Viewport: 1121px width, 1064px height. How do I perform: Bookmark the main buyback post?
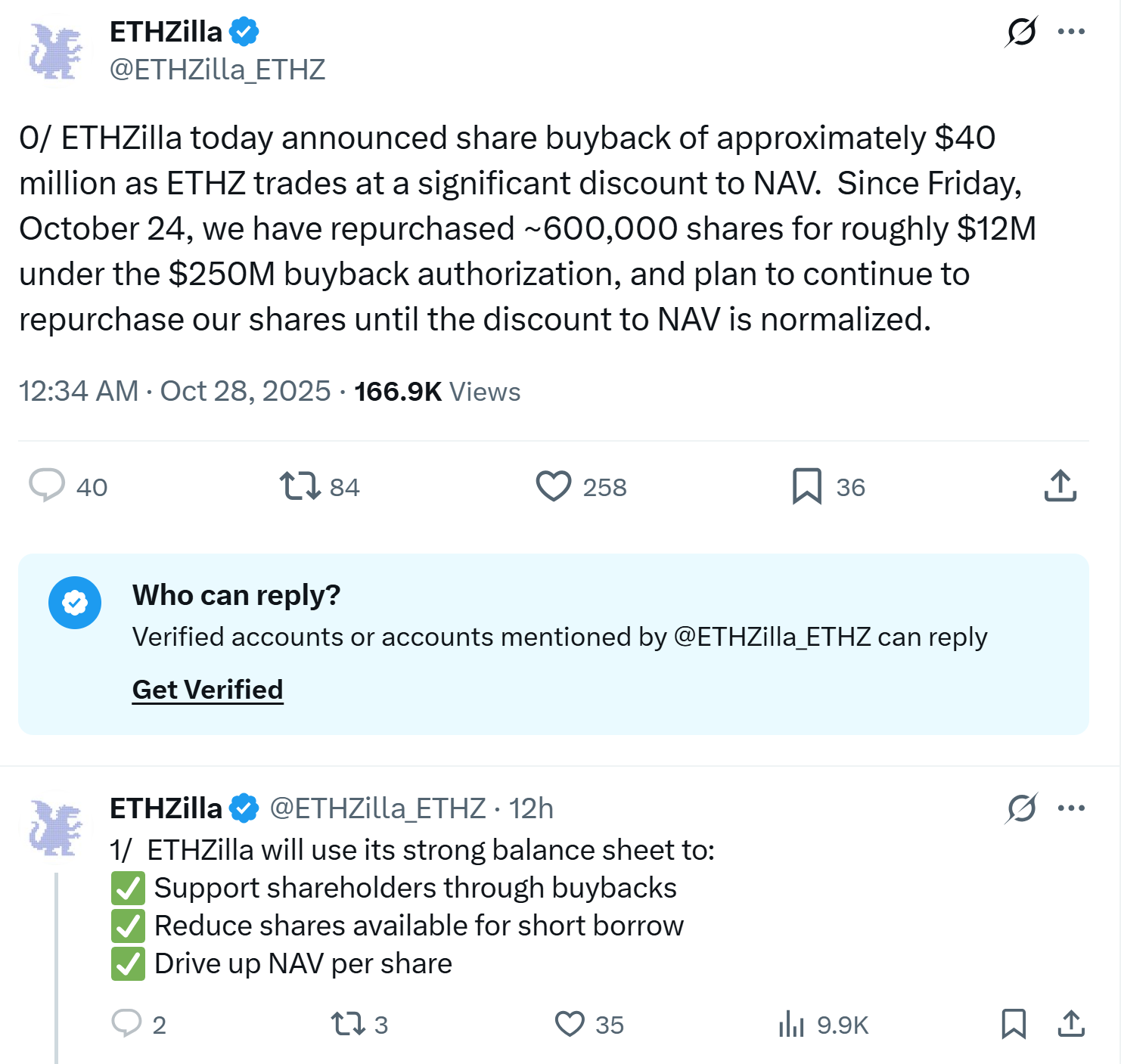coord(806,486)
